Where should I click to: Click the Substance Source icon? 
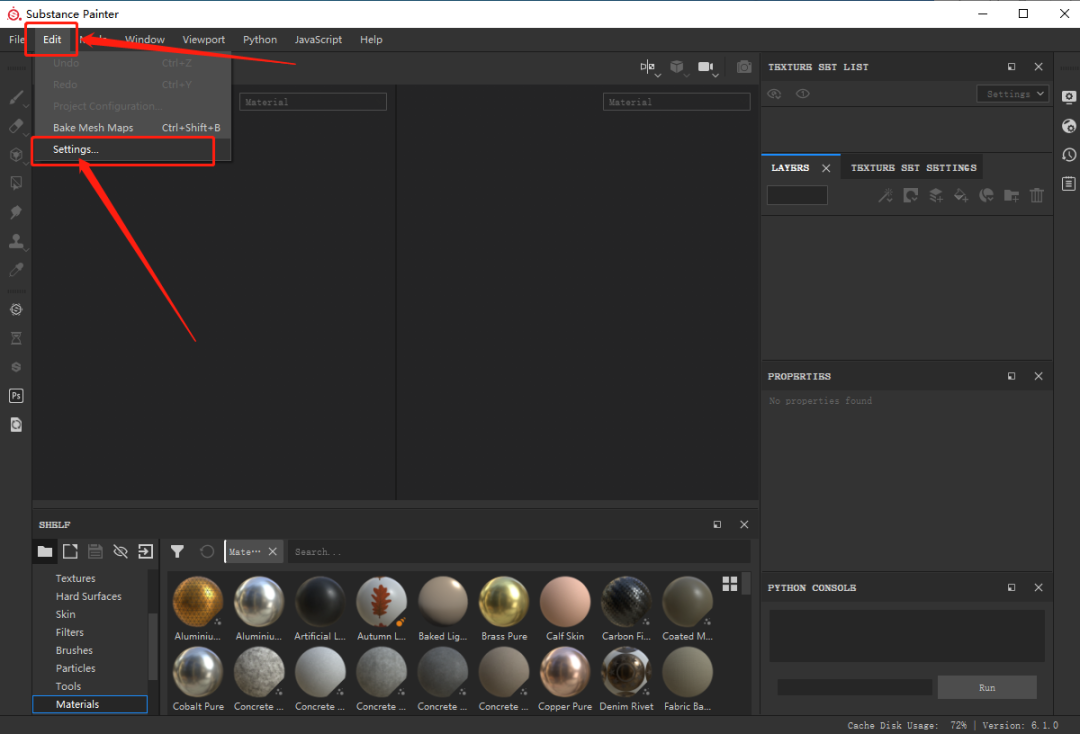click(x=16, y=367)
